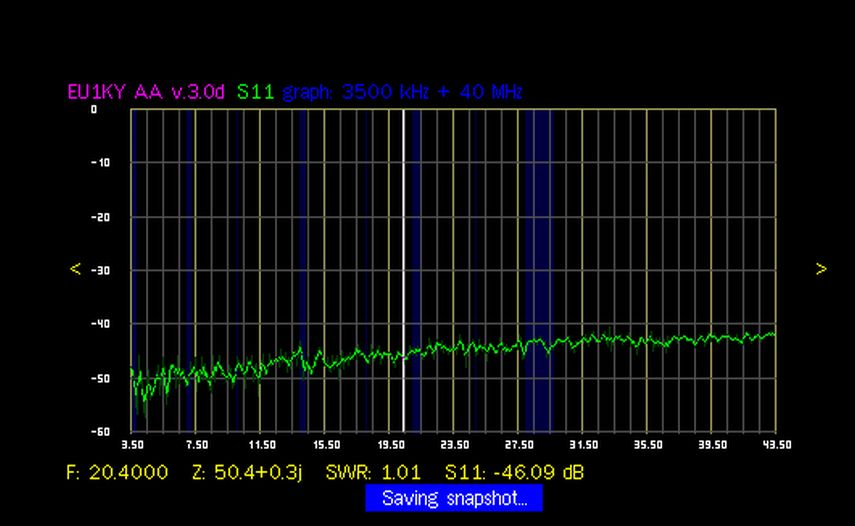Click the 23.50 label on the frequency axis
This screenshot has height=526, width=855.
454,444
